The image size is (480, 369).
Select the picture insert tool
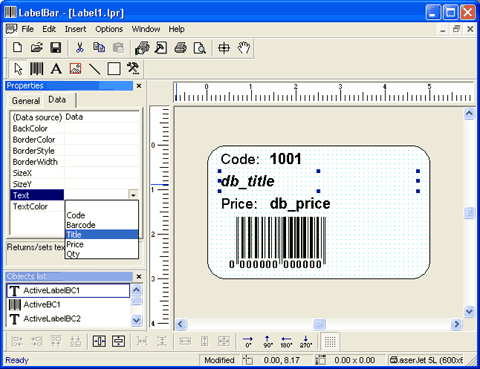click(x=75, y=69)
